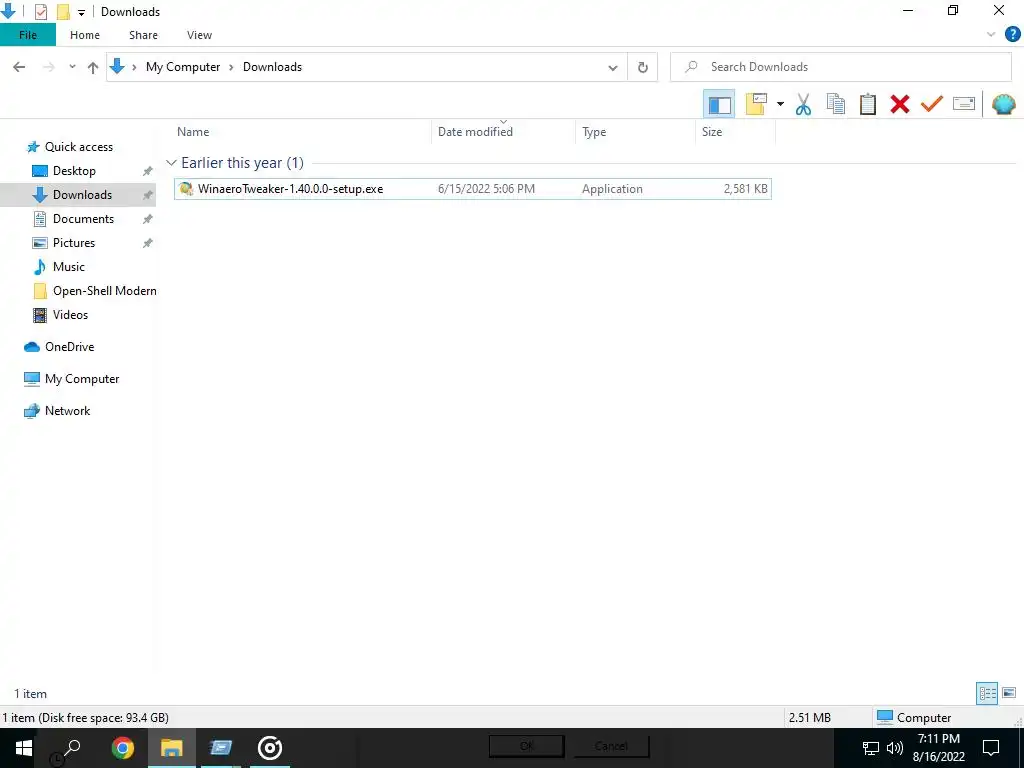
Task: Open Documents in navigation pane
Action: (x=83, y=219)
